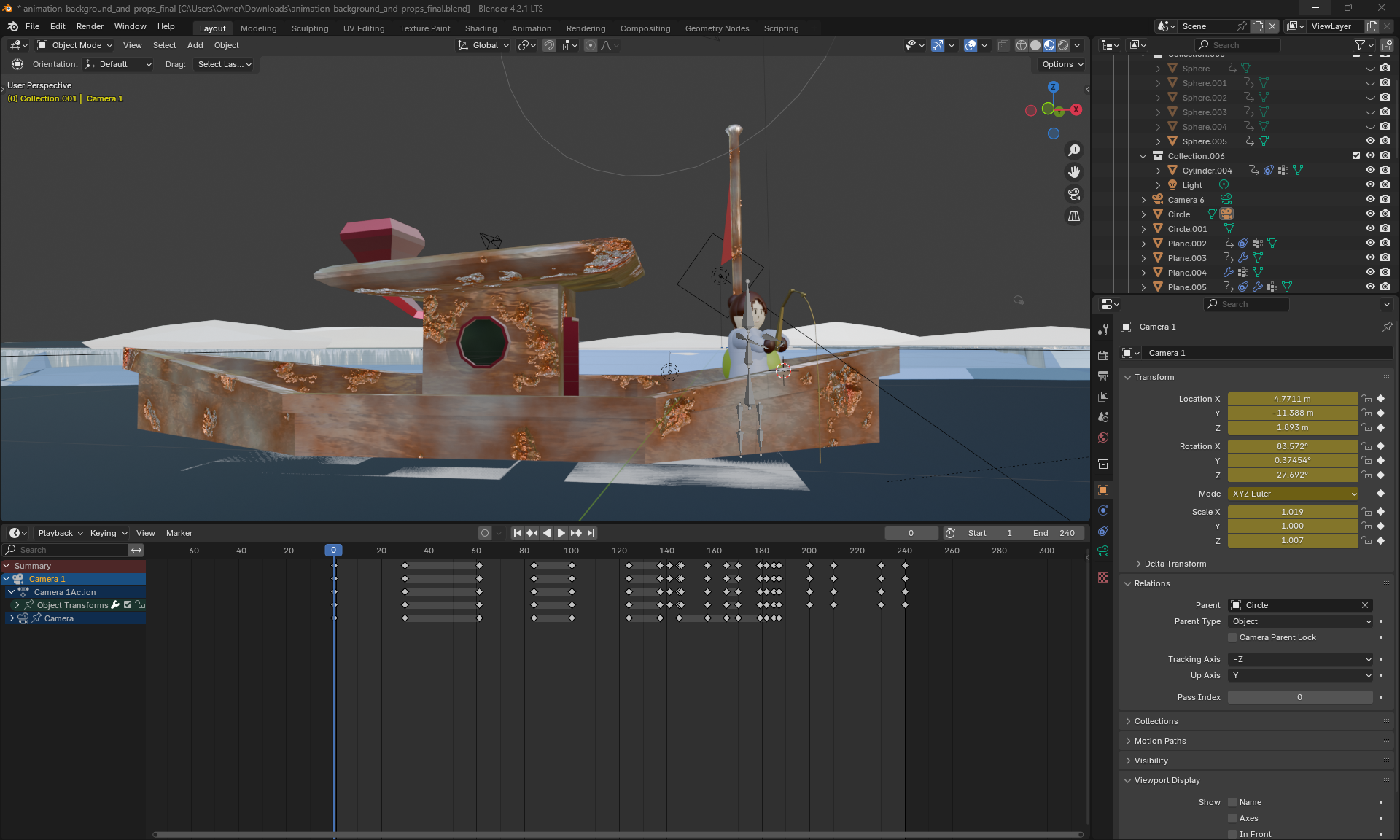Switch to the Shading workspace tab
1400x840 pixels.
(481, 28)
